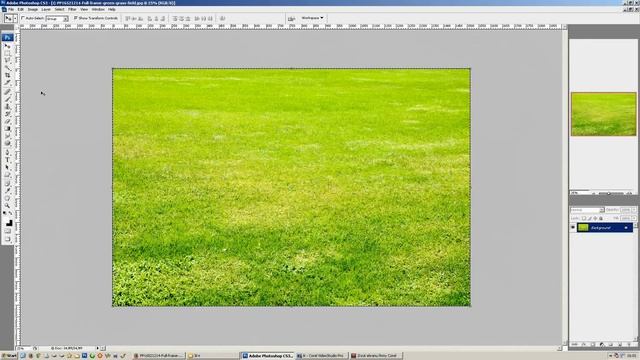640x360 pixels.
Task: Toggle Lock all in Layers panel
Action: pyautogui.click(x=601, y=218)
